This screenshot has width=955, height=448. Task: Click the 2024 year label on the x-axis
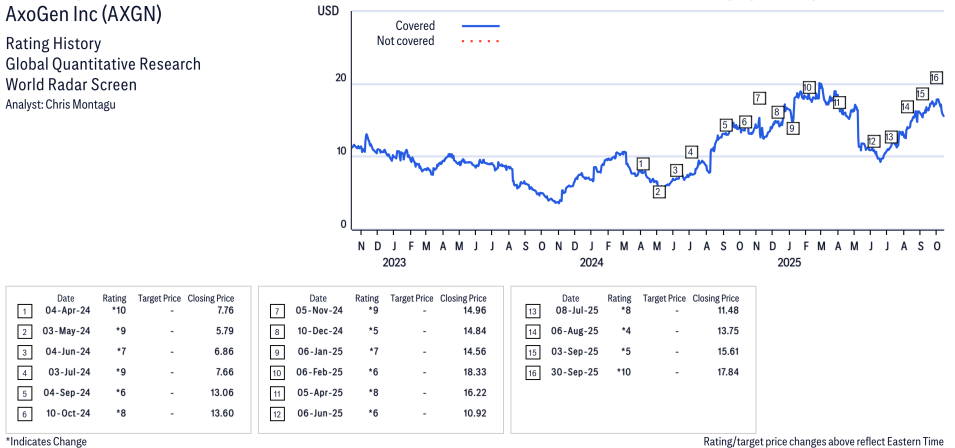(x=591, y=264)
